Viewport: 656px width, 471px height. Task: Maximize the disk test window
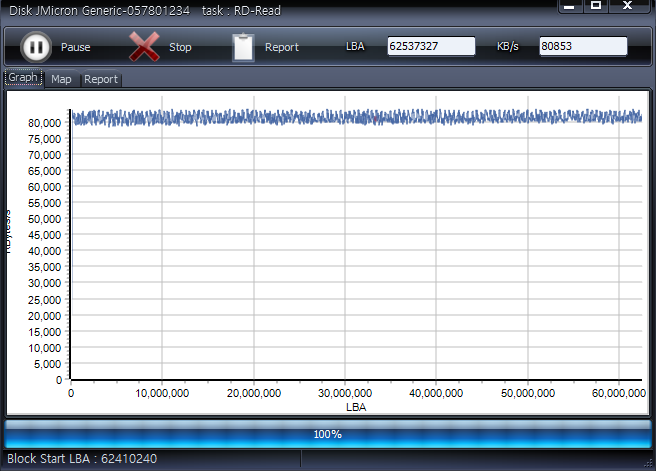(596, 6)
